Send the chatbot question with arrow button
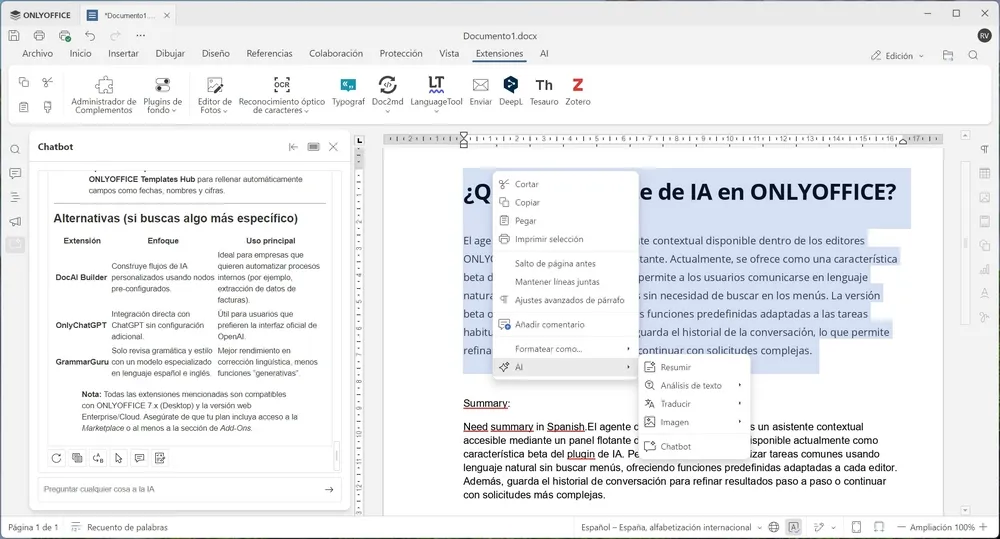The width and height of the screenshot is (1000, 539). click(329, 489)
